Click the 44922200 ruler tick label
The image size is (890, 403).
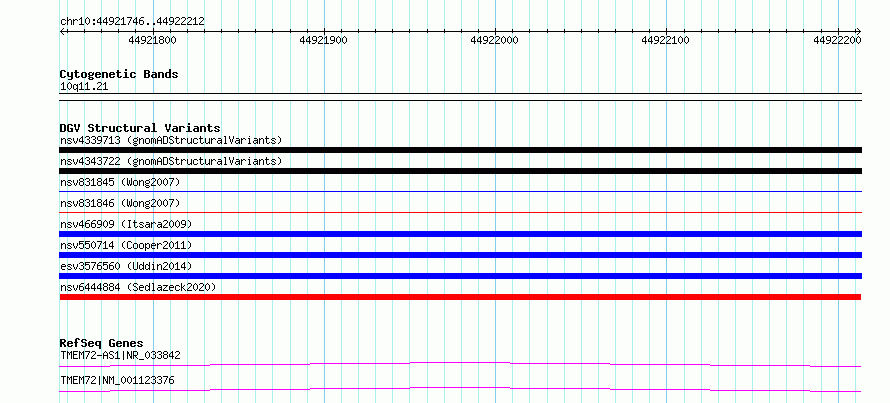click(x=837, y=40)
